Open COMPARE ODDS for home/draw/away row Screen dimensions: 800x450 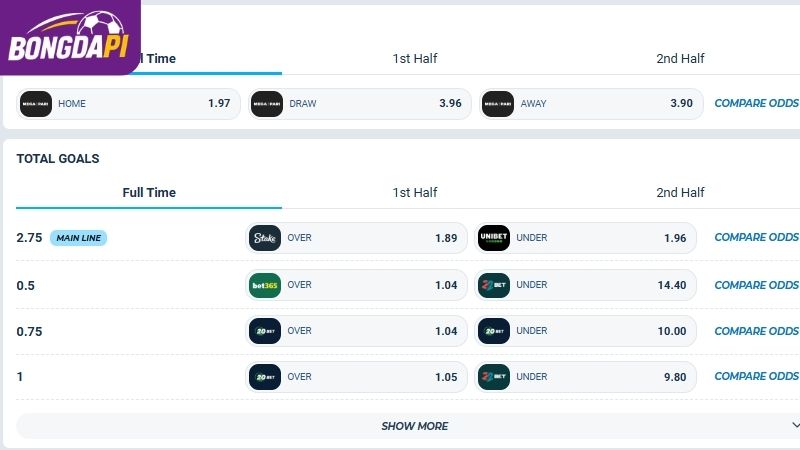[x=756, y=103]
